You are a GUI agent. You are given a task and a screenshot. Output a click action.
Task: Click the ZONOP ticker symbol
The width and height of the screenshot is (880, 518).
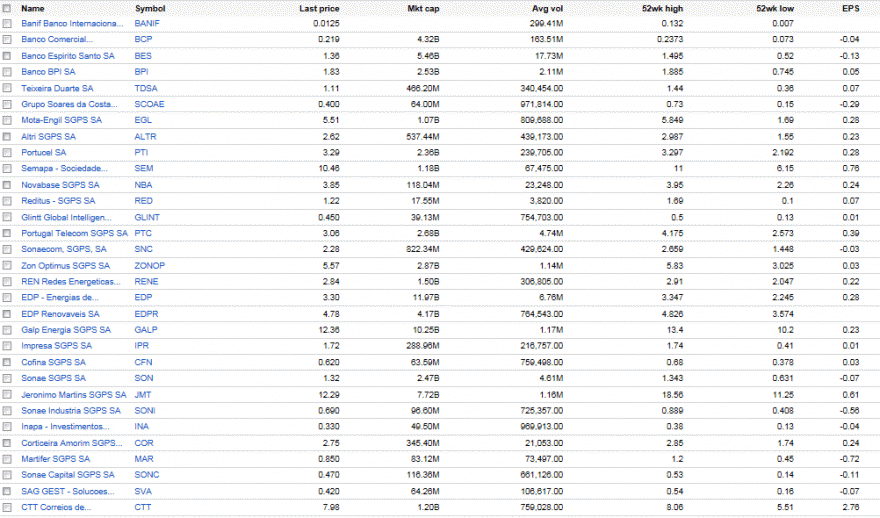tap(149, 266)
